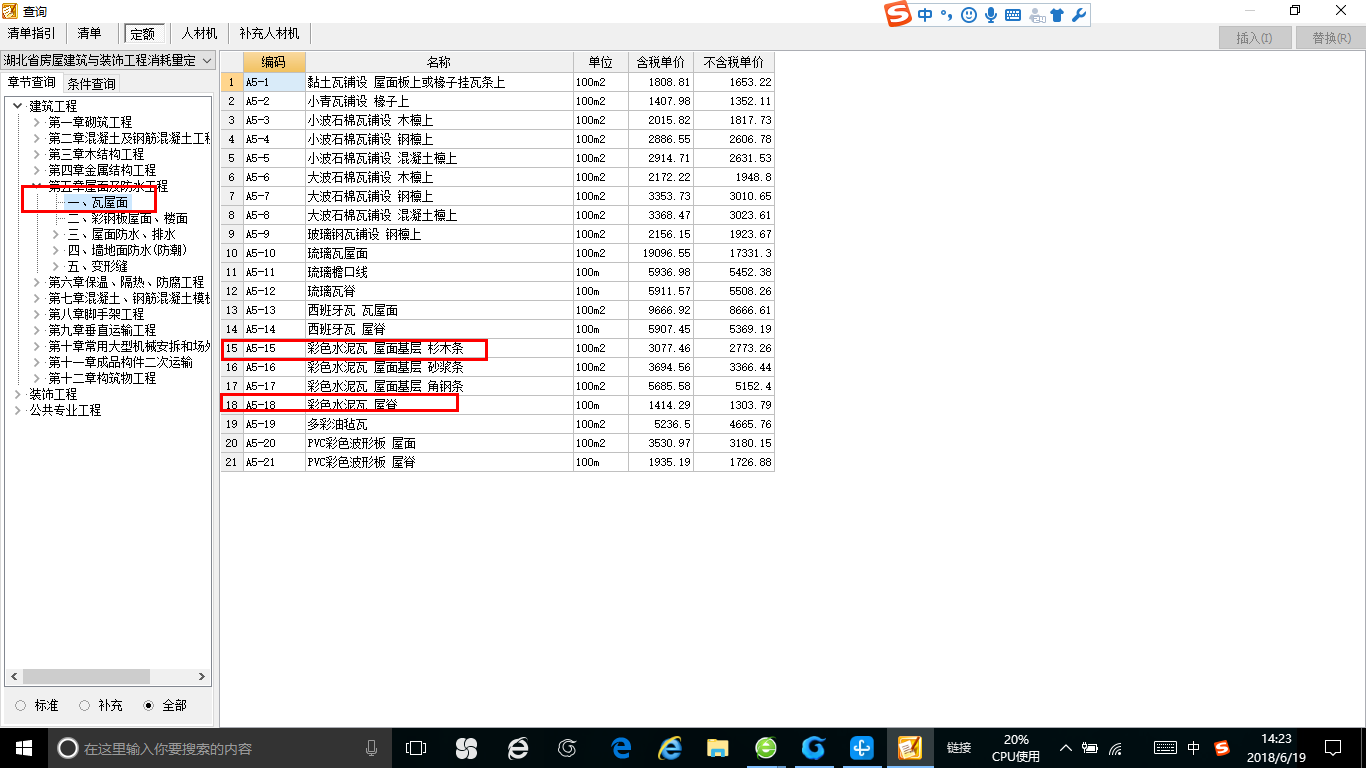Screen dimensions: 1366x768
Task: Open the 章节查询 tab
Action: pyautogui.click(x=32, y=82)
